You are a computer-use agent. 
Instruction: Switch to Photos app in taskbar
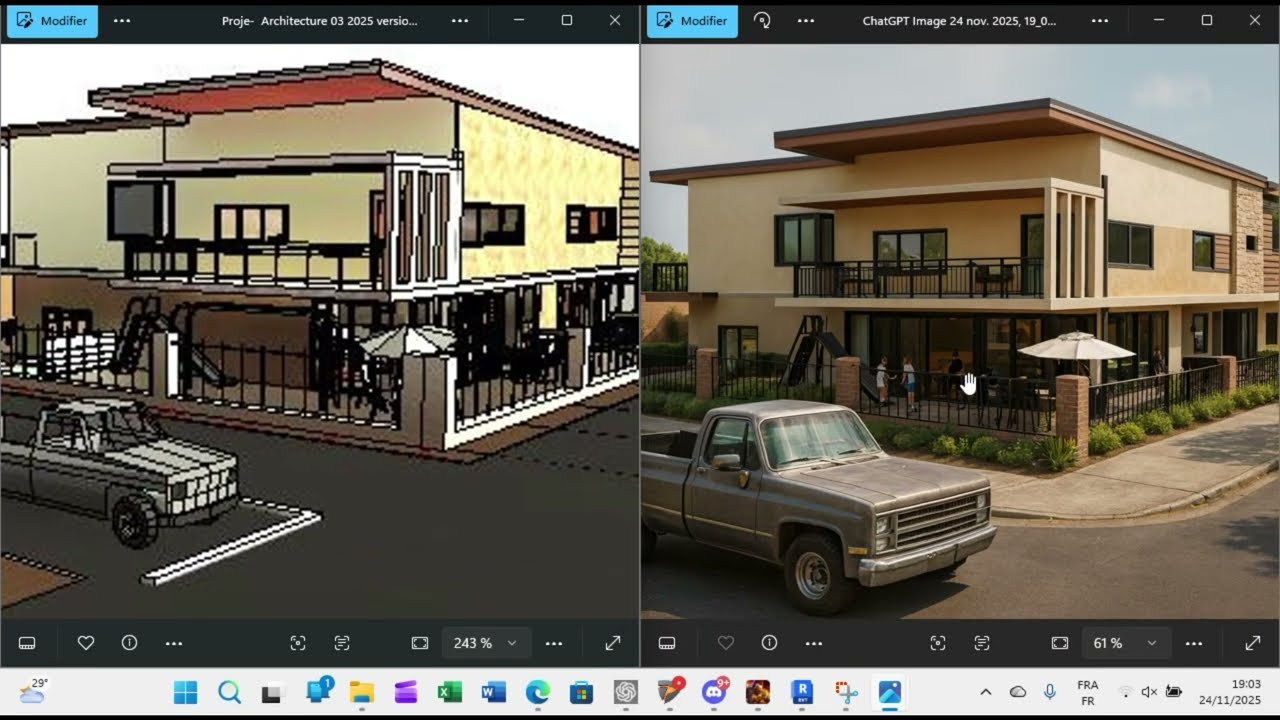(x=890, y=692)
